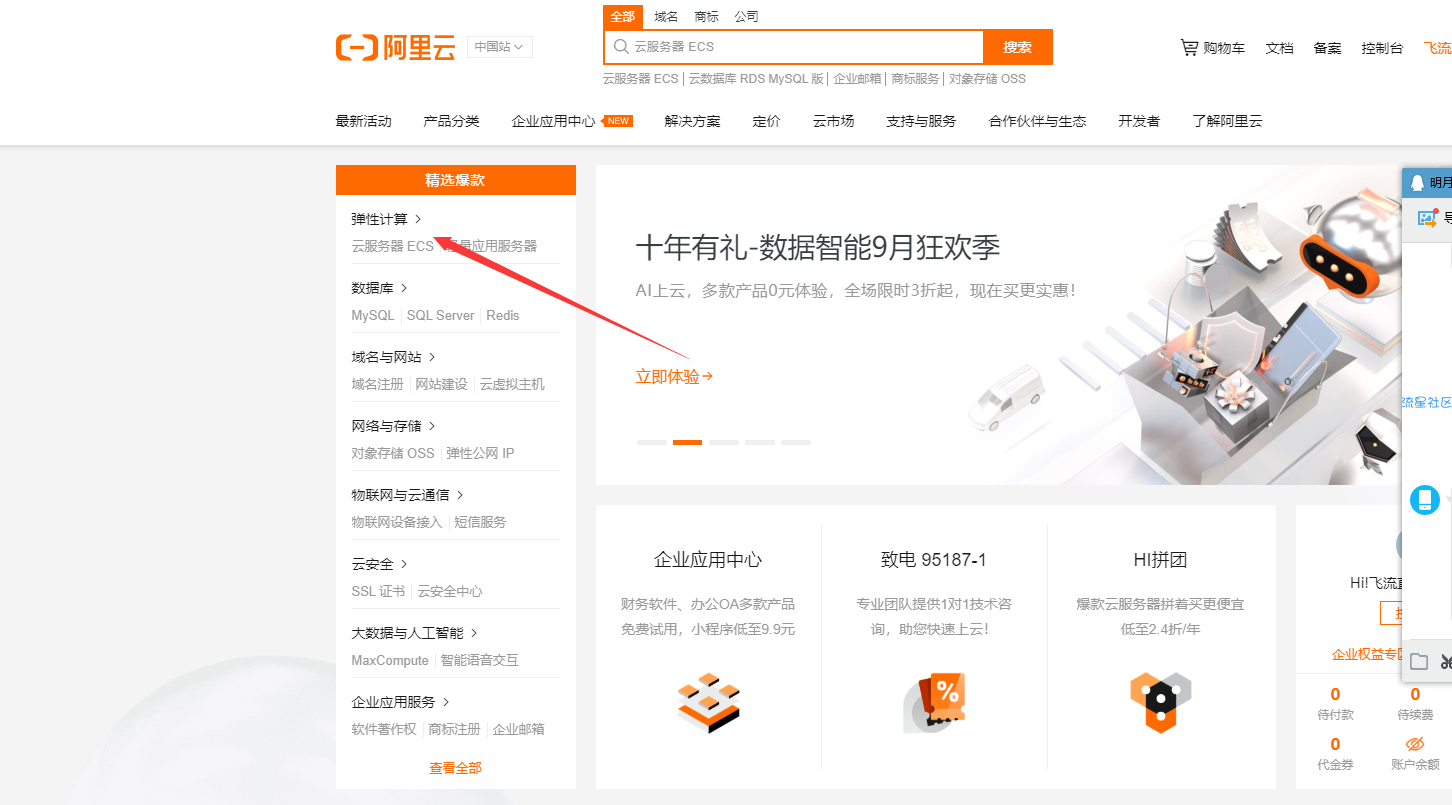Click the folder icon in side panel

tap(1419, 661)
